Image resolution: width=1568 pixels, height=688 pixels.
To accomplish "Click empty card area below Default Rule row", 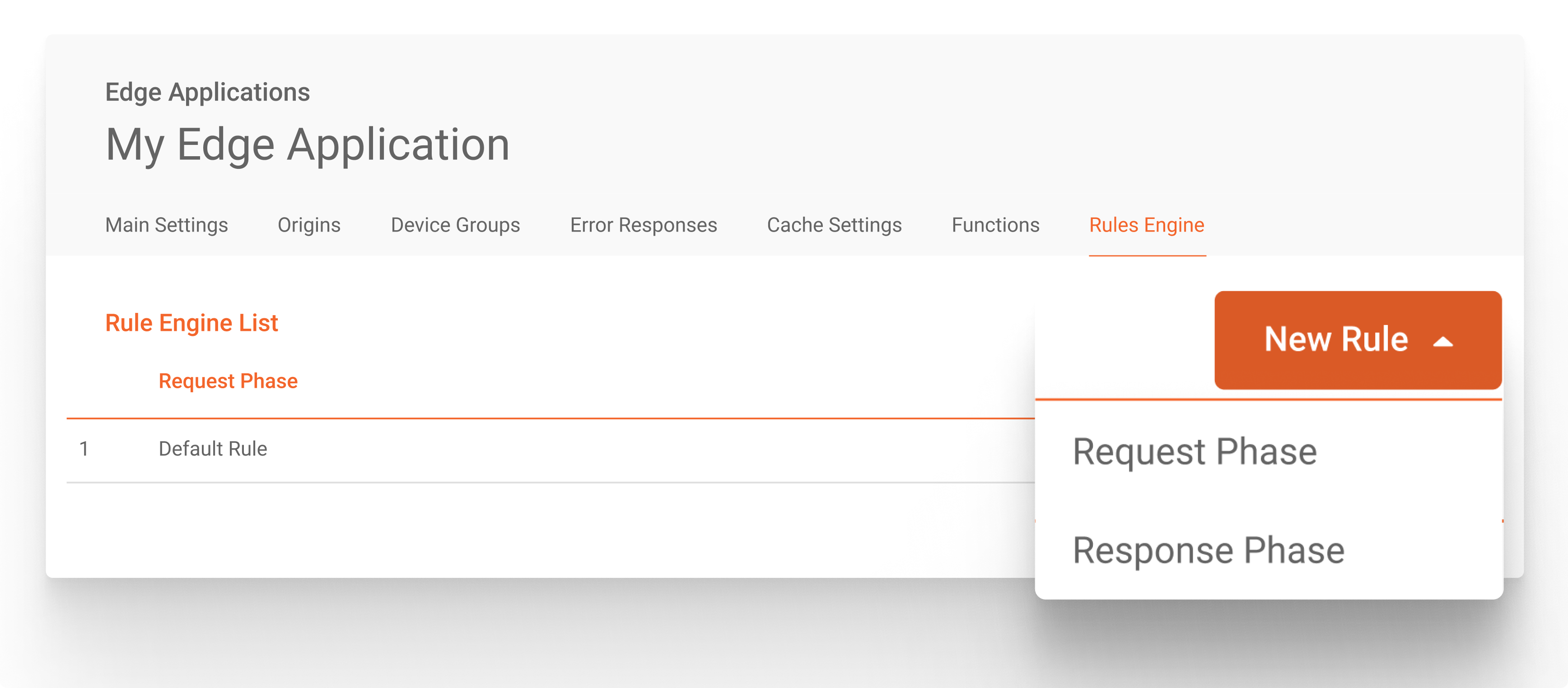I will click(x=548, y=529).
